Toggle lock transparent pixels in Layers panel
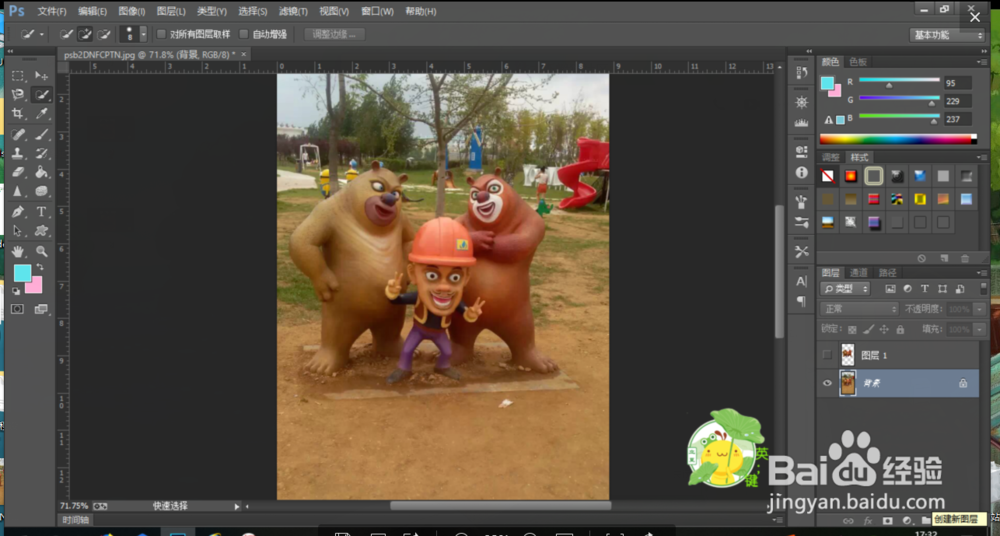The height and width of the screenshot is (536, 1000). (852, 330)
